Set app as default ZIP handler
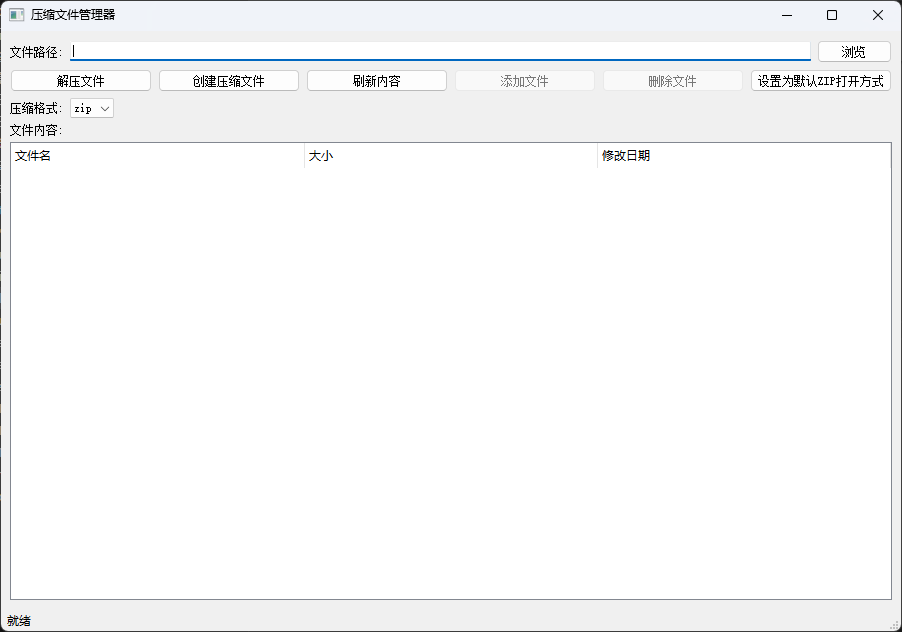The image size is (902, 632). 820,80
